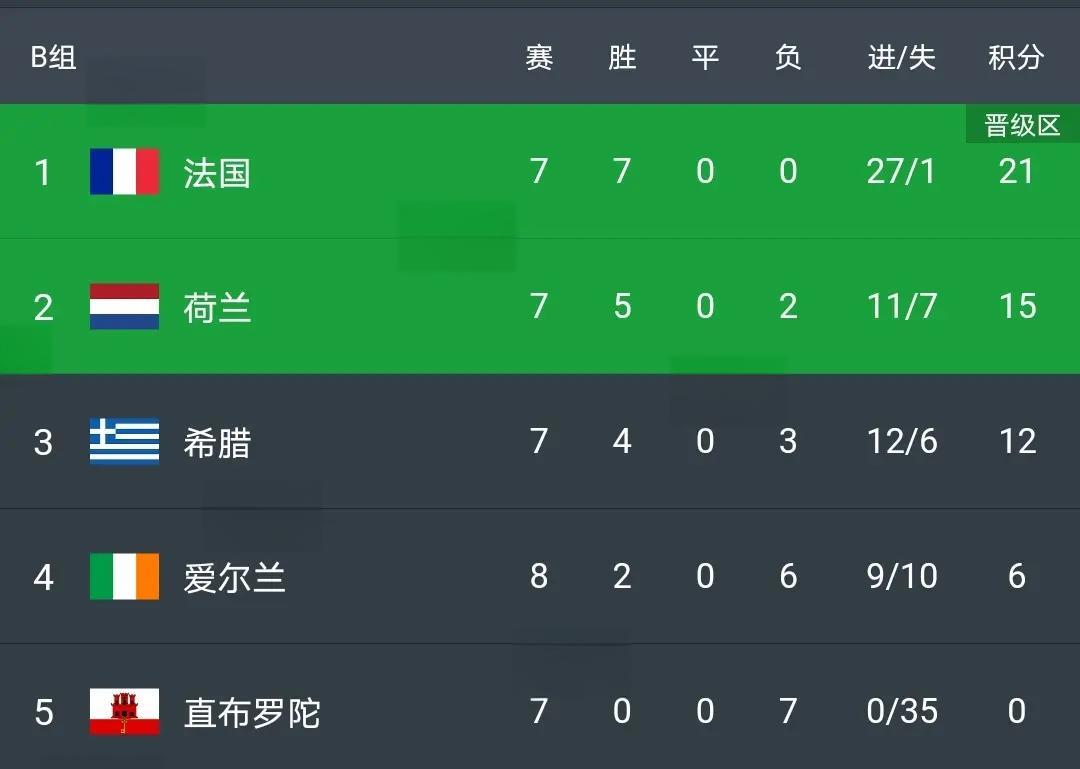
Task: Open the 法国 team page
Action: pyautogui.click(x=216, y=173)
